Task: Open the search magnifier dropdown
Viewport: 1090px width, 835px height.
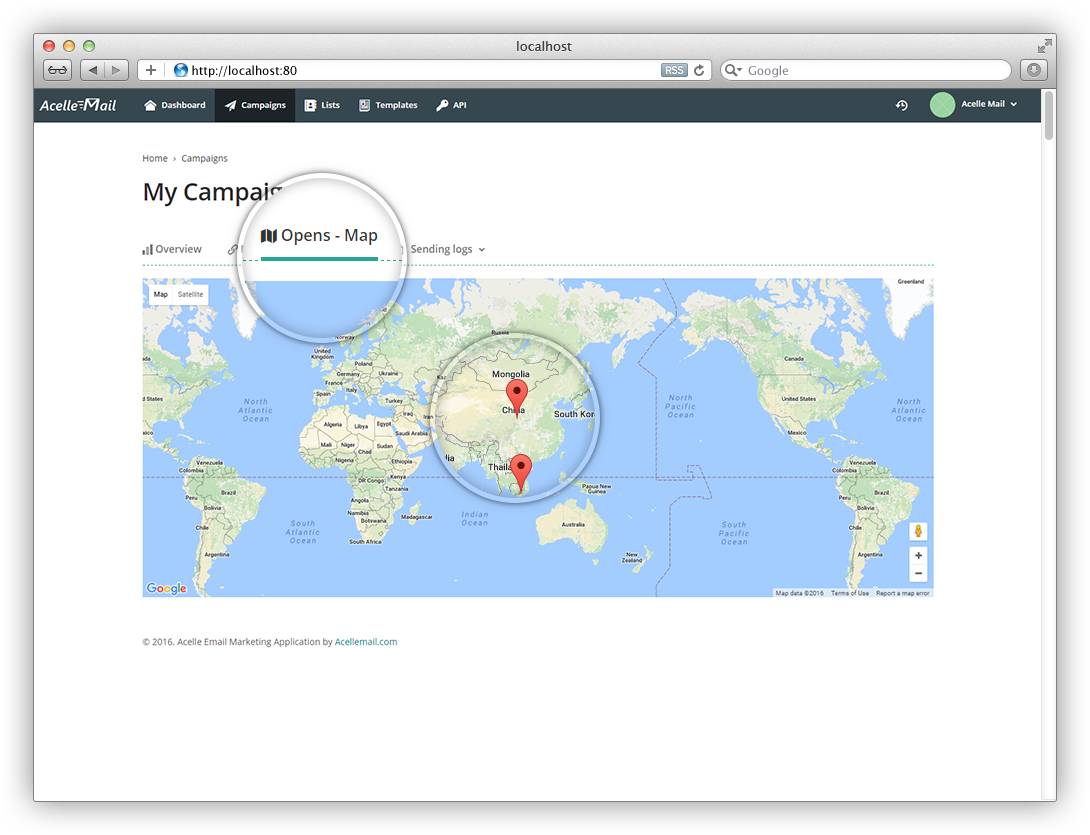Action: click(x=733, y=70)
